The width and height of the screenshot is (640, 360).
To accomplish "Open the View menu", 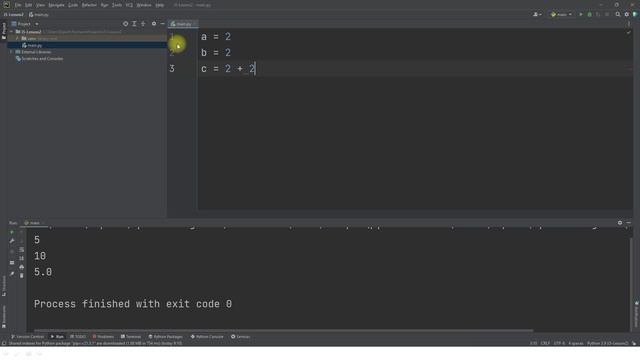I will (x=40, y=5).
